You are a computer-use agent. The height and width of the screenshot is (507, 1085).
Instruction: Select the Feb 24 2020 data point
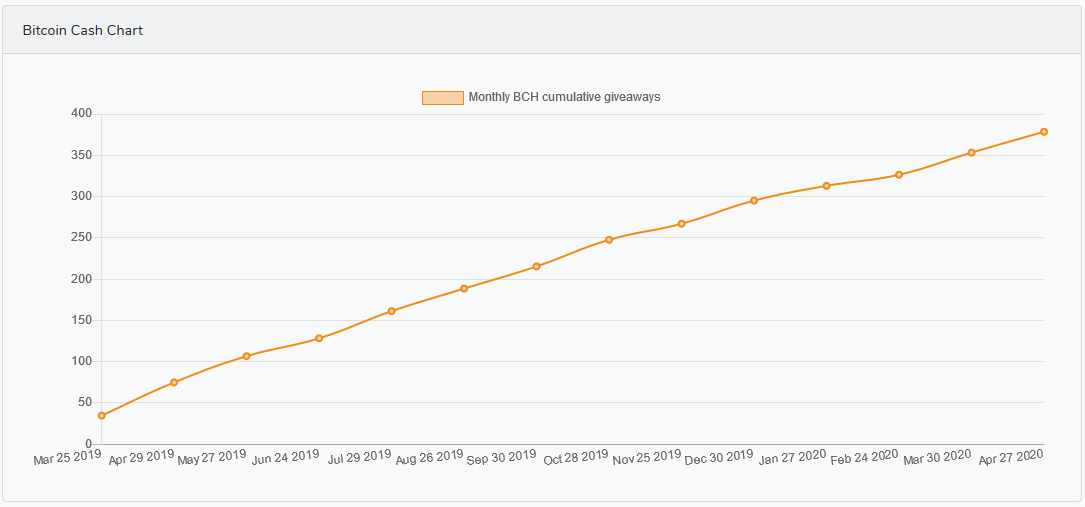click(x=899, y=175)
